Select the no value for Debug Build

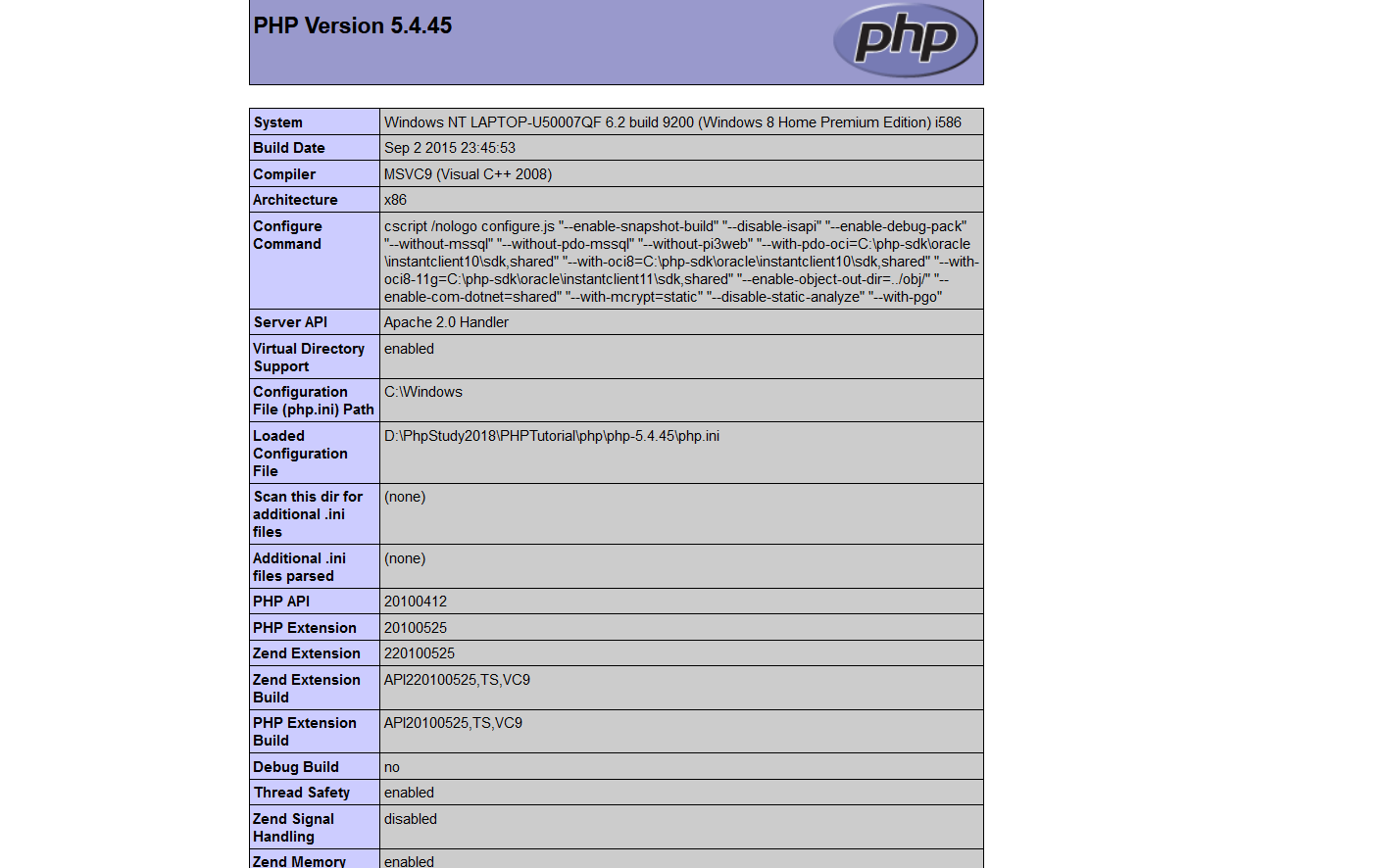click(392, 767)
